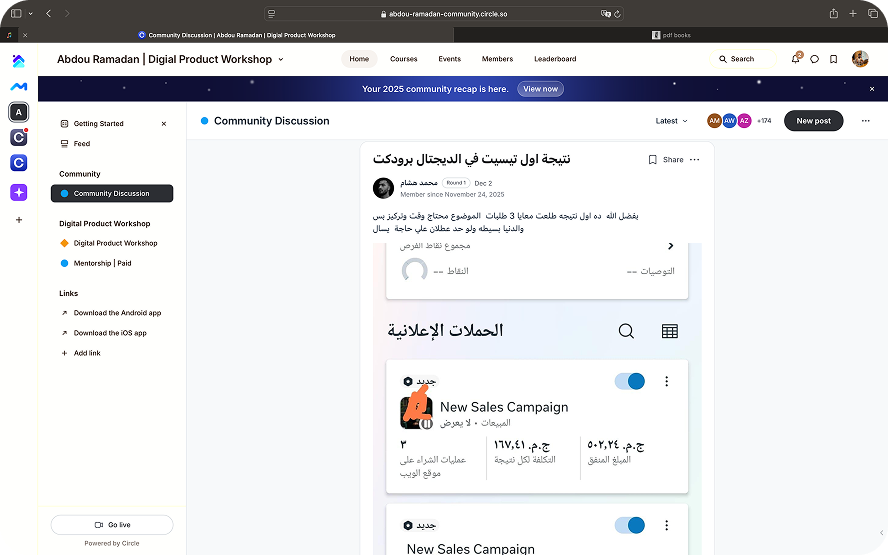Open Download the Android app link
Screen dimensions: 888x555
tap(117, 313)
